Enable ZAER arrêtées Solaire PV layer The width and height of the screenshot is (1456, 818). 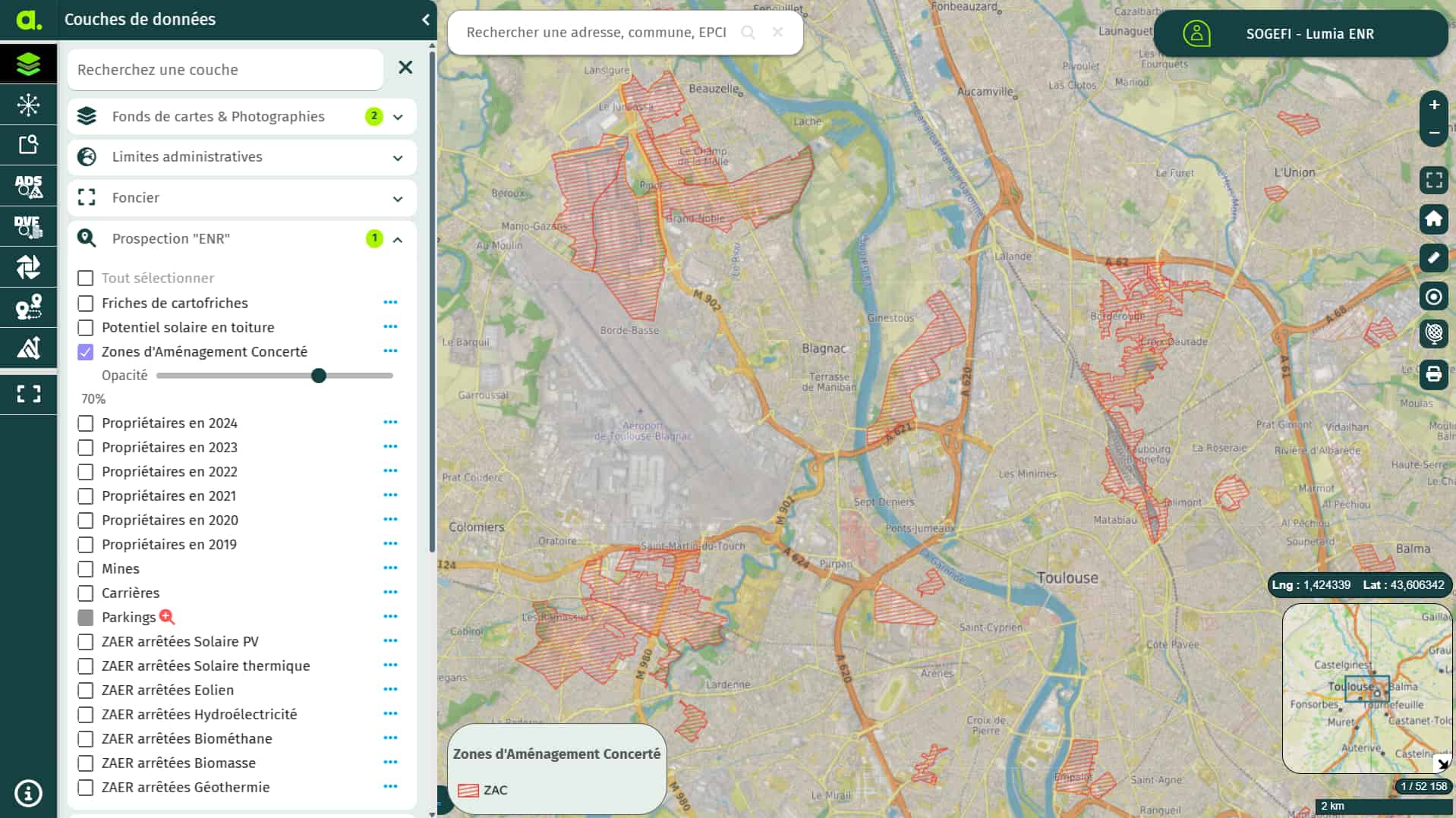86,642
